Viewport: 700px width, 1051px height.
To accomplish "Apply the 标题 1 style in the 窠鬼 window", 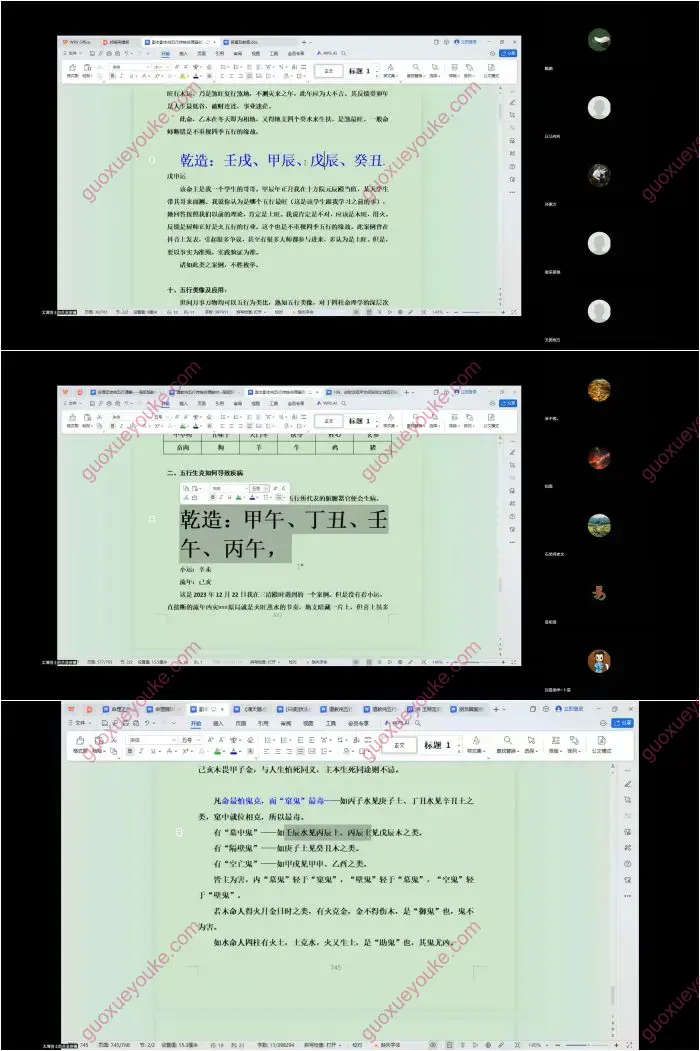I will pyautogui.click(x=438, y=745).
